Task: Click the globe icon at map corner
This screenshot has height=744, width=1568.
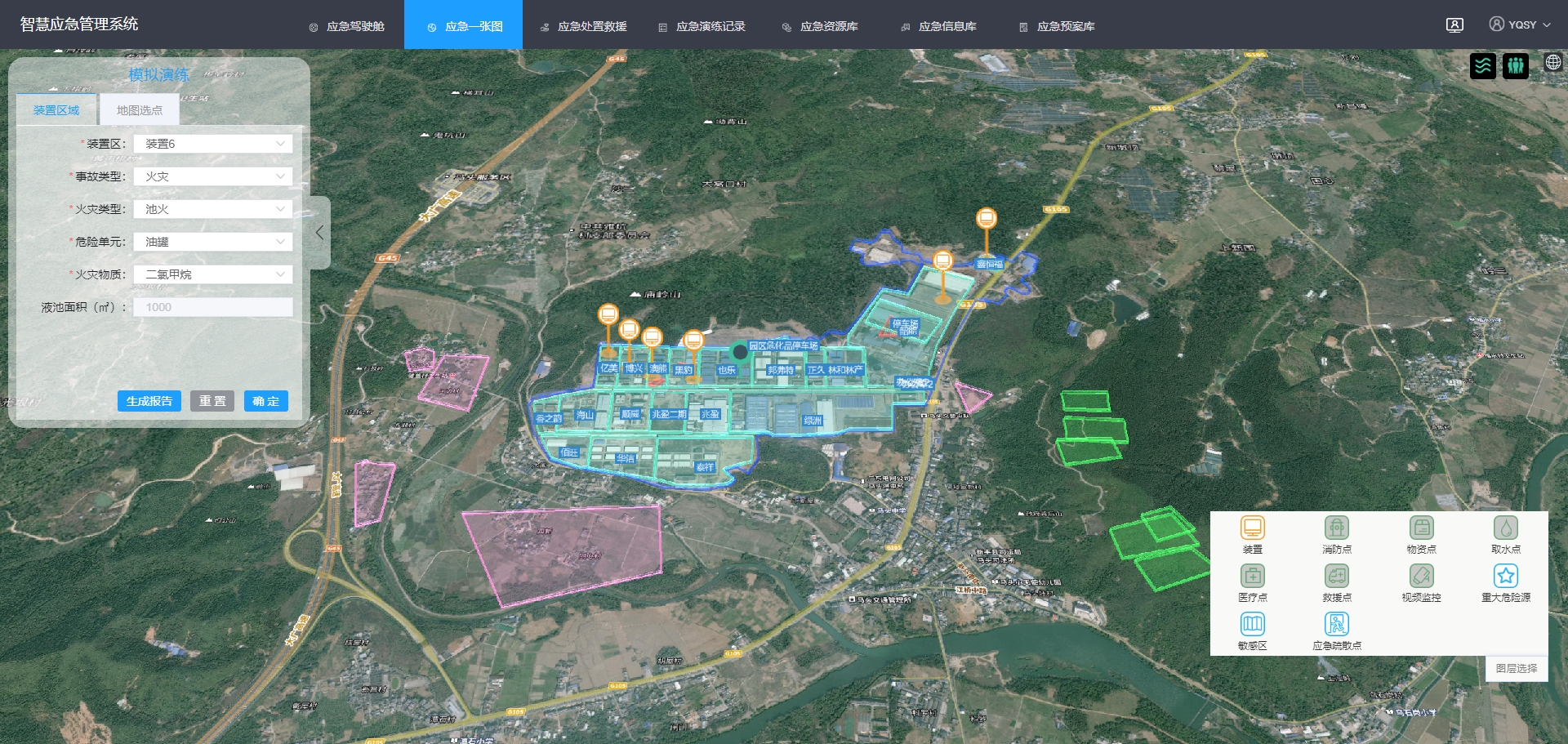Action: coord(1552,62)
